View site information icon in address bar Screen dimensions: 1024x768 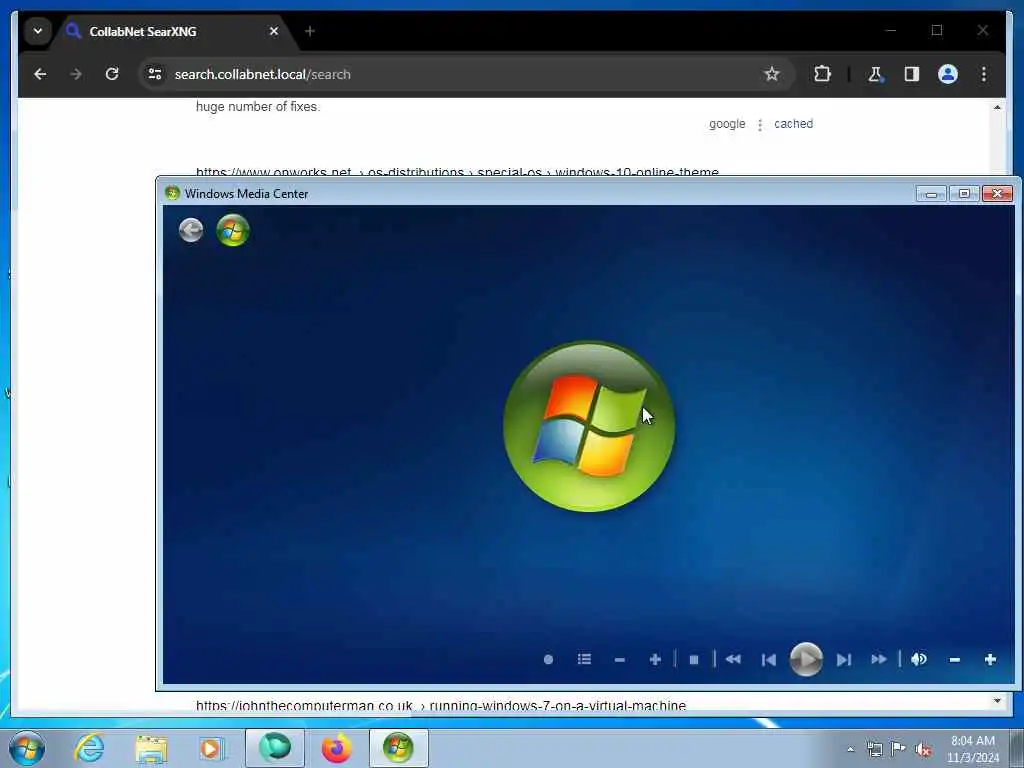[x=155, y=74]
